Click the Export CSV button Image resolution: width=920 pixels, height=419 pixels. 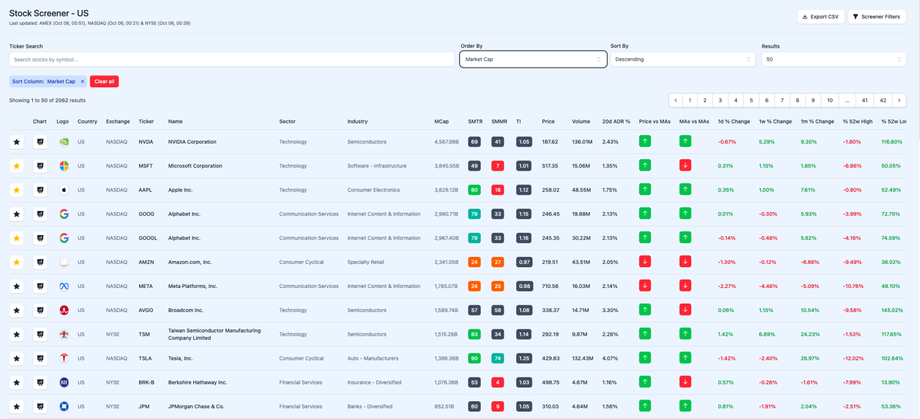(820, 17)
